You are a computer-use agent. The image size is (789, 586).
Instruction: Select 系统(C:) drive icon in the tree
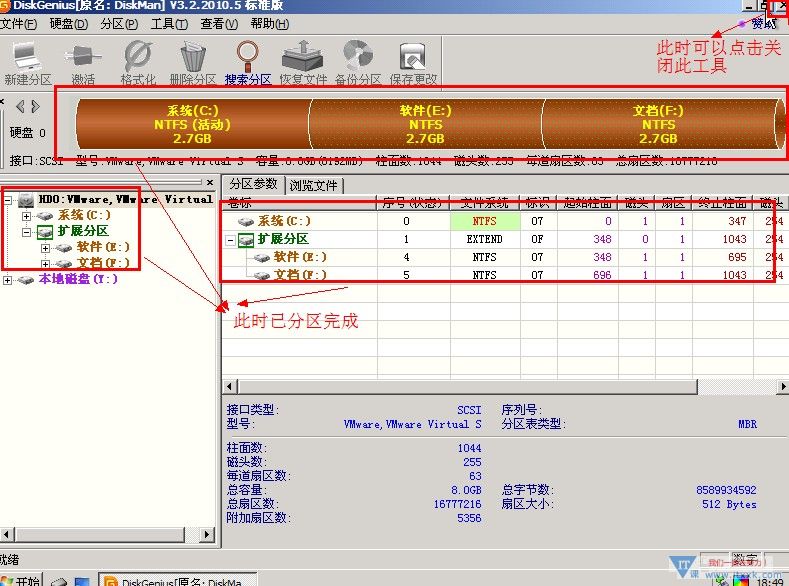(x=45, y=216)
